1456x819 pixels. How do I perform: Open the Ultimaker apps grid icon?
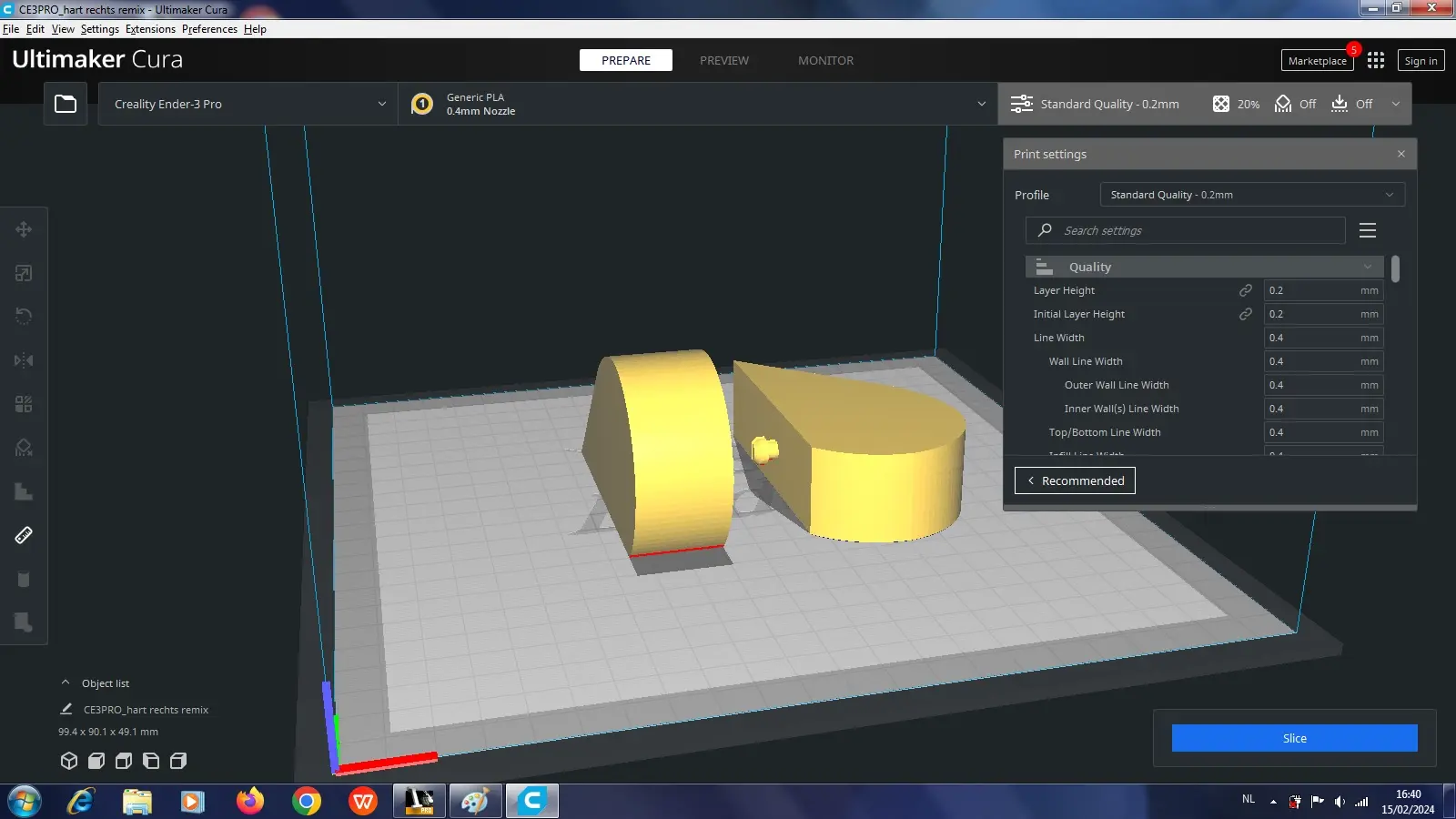point(1376,60)
